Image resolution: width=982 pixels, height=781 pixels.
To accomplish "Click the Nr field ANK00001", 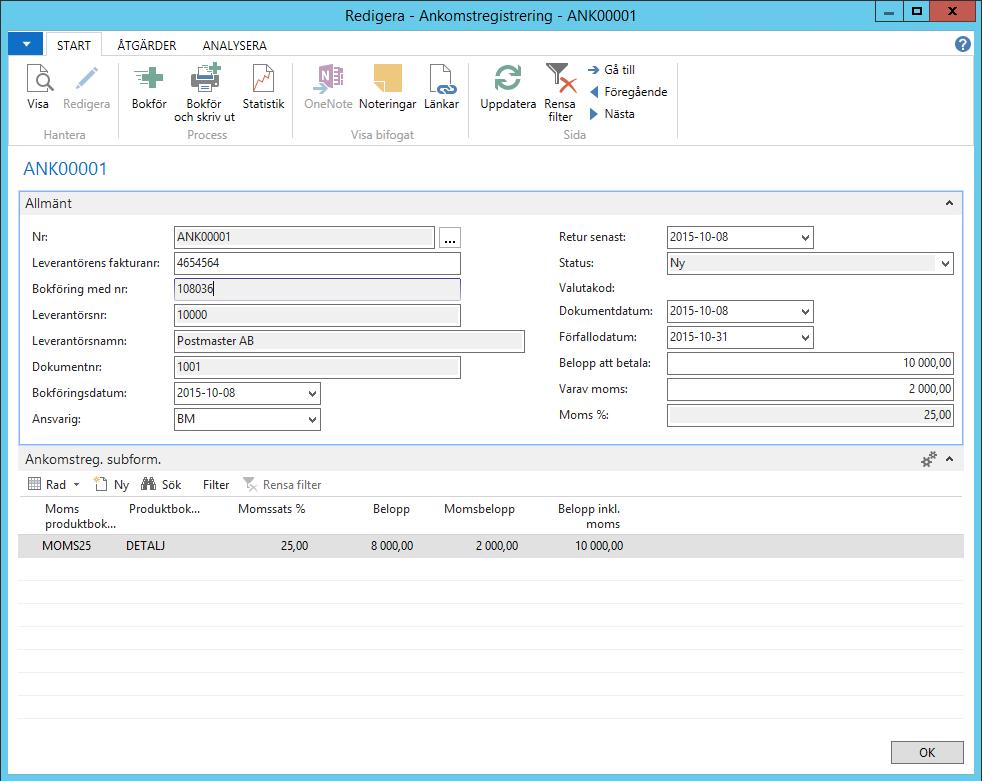I will pos(304,237).
